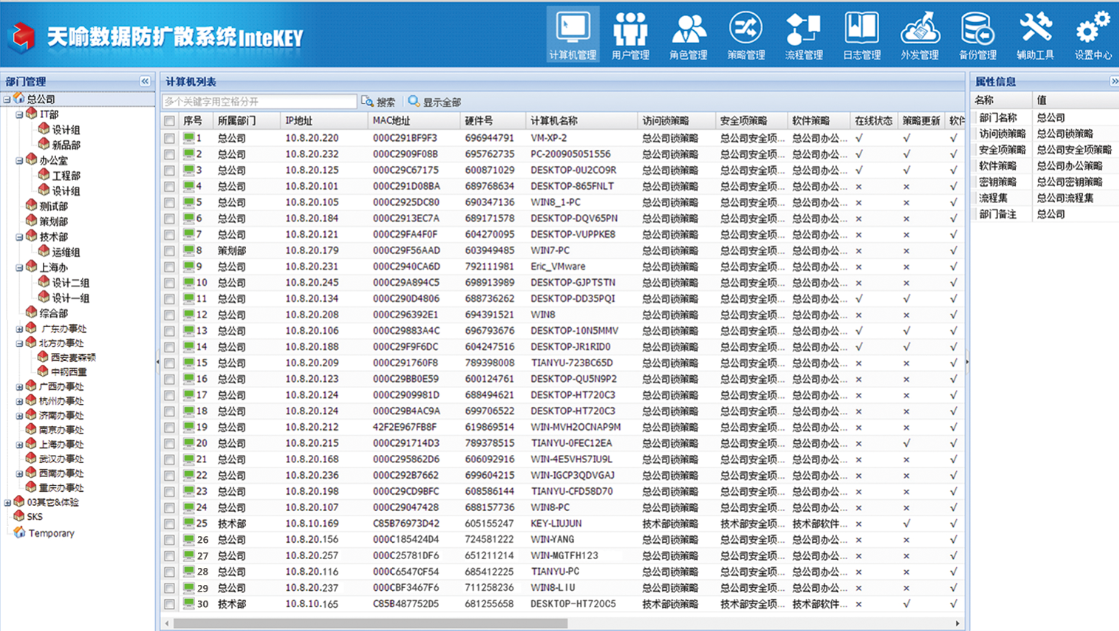Open 外发管理 outbound management icon

[x=920, y=35]
